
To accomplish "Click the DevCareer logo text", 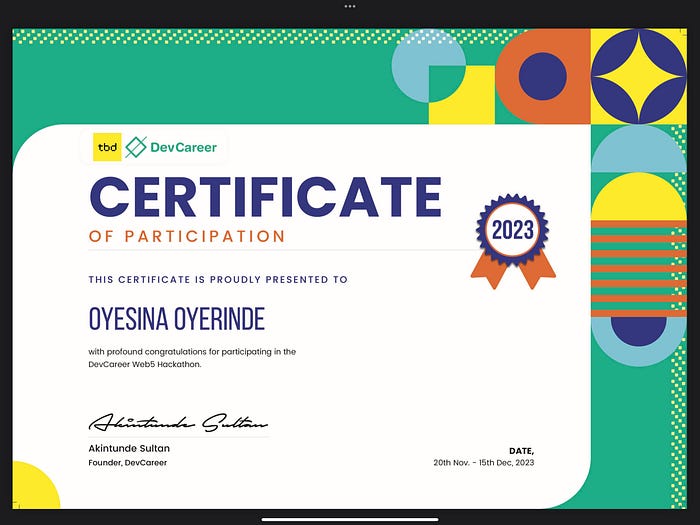I will tap(183, 147).
